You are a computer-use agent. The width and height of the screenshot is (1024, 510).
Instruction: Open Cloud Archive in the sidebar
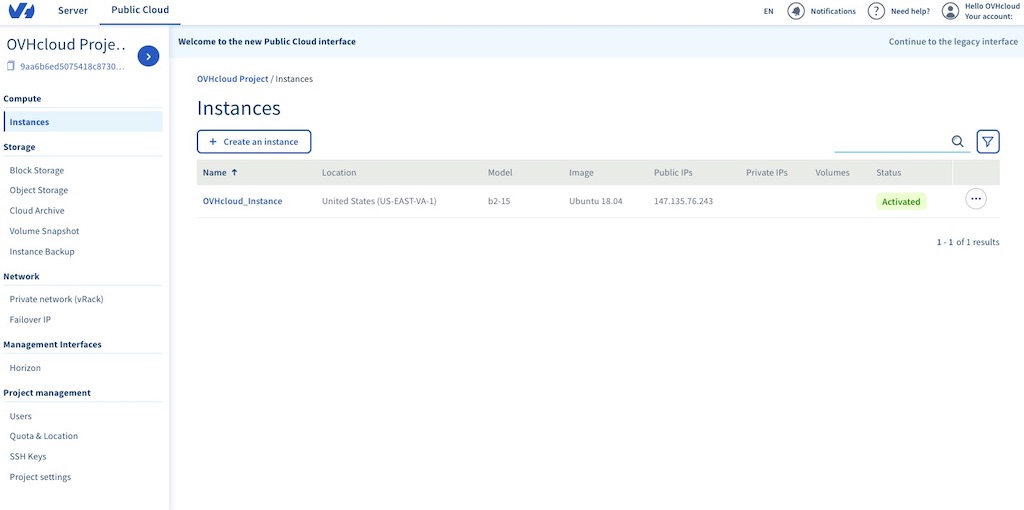[x=37, y=210]
